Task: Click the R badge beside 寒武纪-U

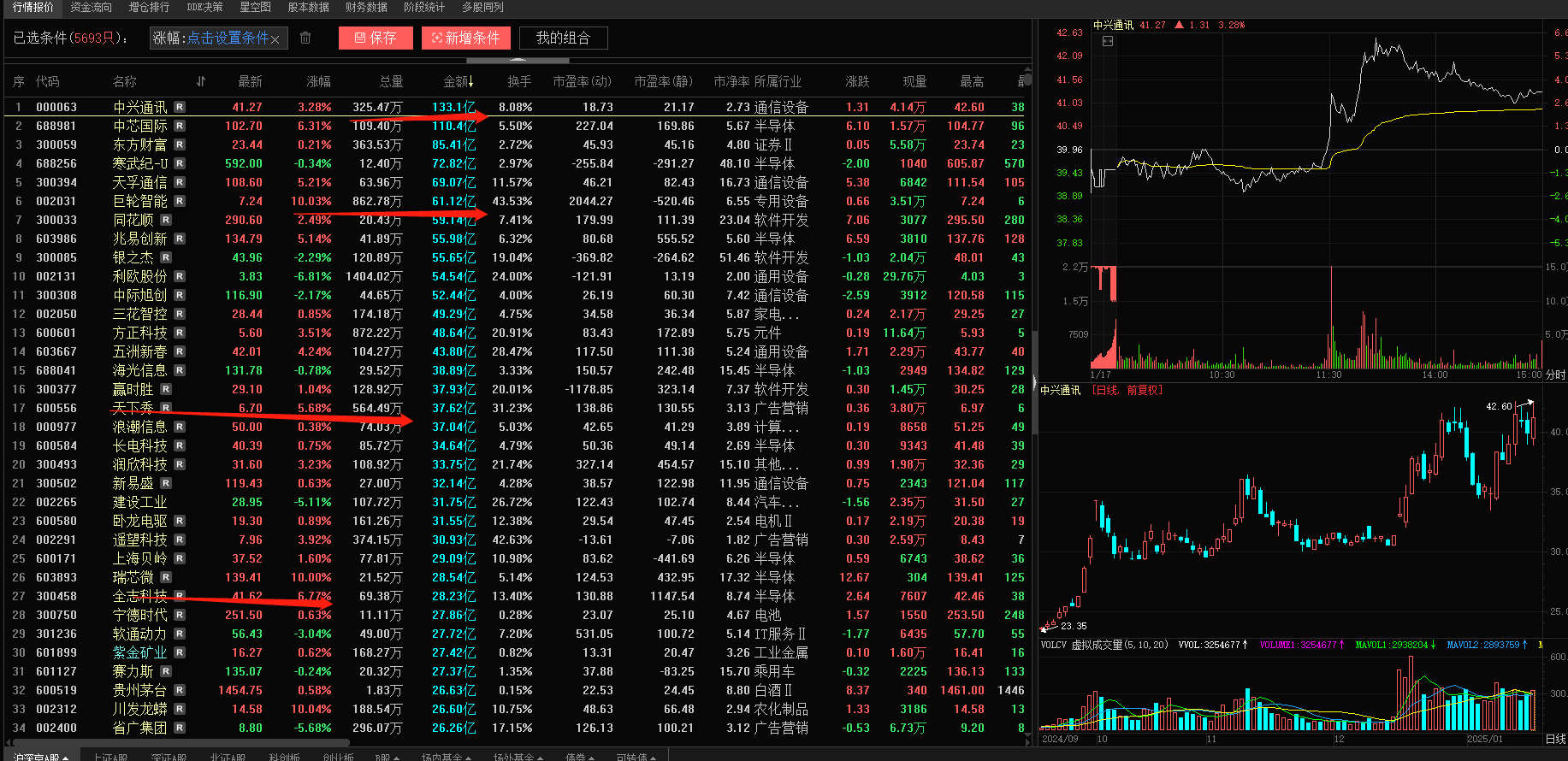Action: click(180, 163)
